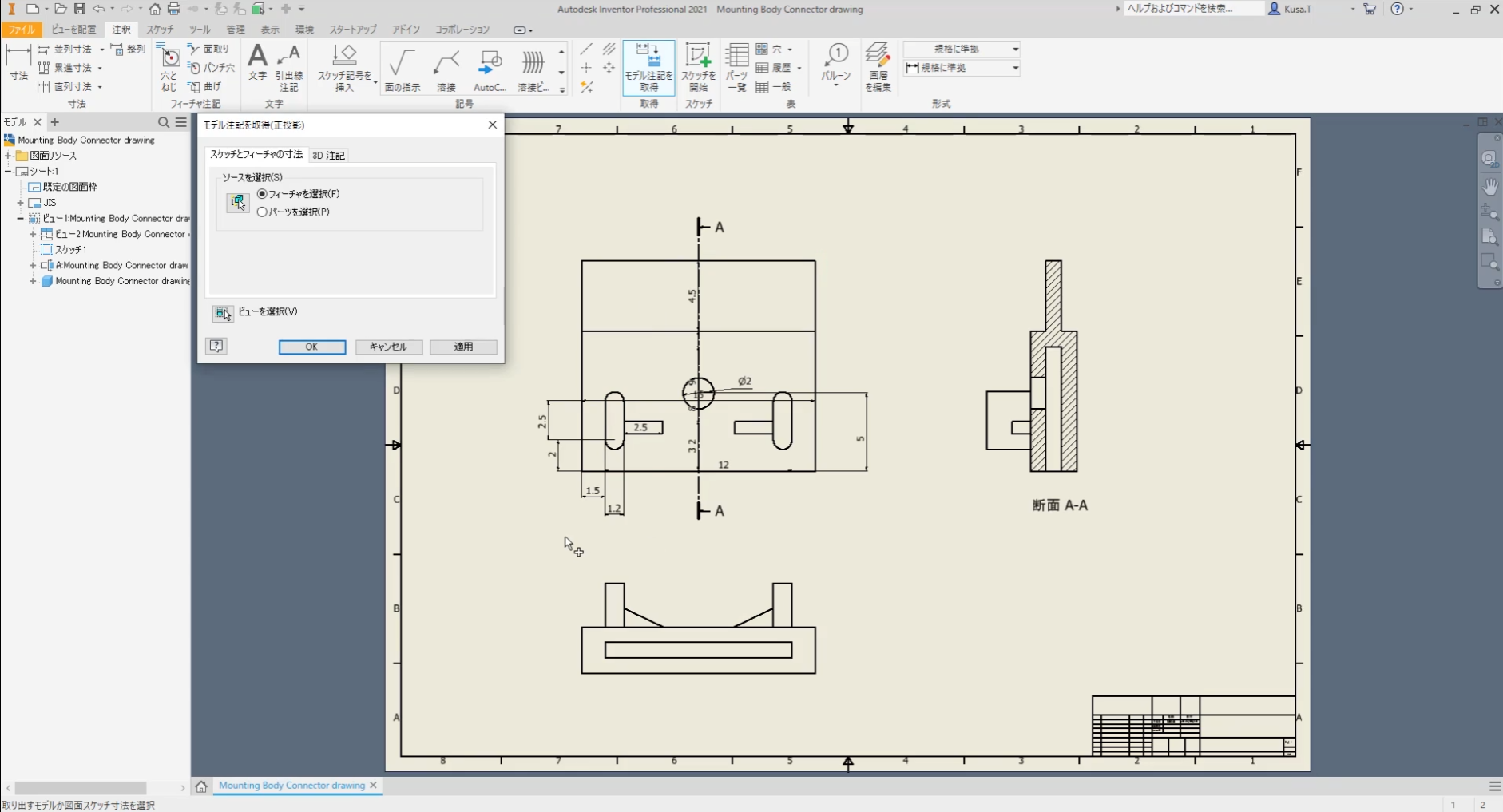The height and width of the screenshot is (812, 1503).
Task: Open the 直列寸法 dropdown arrow
Action: (x=100, y=87)
